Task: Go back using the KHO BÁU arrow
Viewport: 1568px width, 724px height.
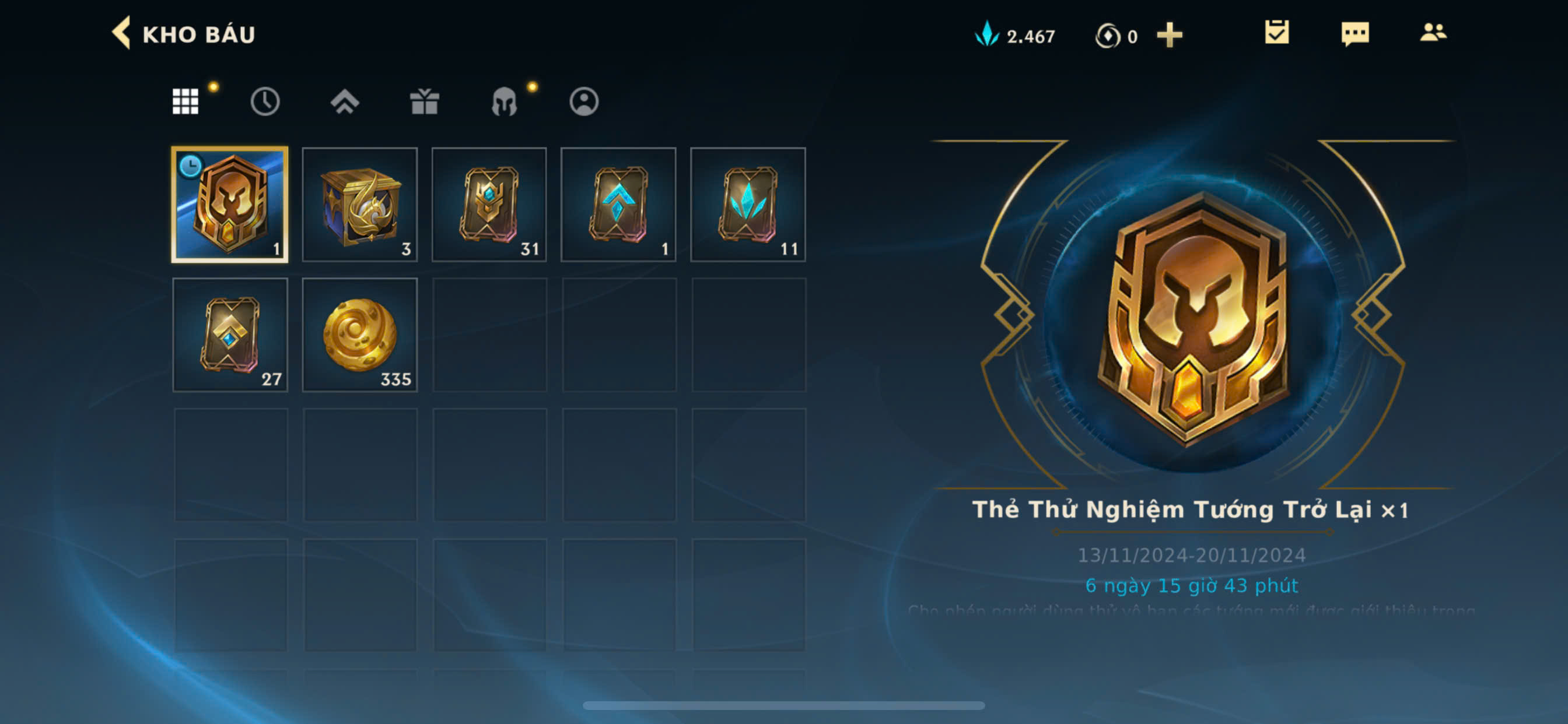Action: tap(121, 33)
